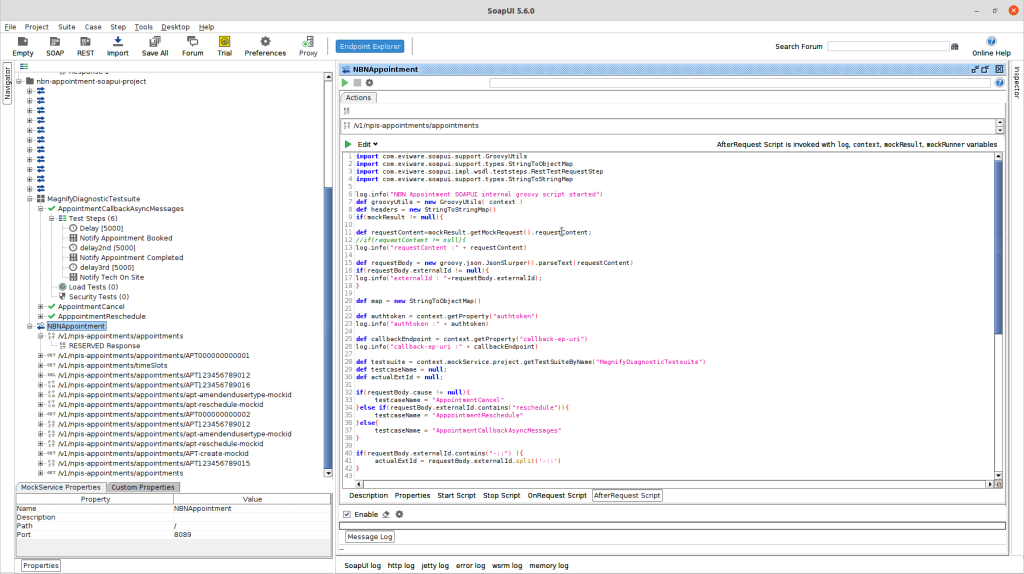The width and height of the screenshot is (1024, 574).
Task: Expand the AppointmentCancel test case
Action: pos(41,306)
